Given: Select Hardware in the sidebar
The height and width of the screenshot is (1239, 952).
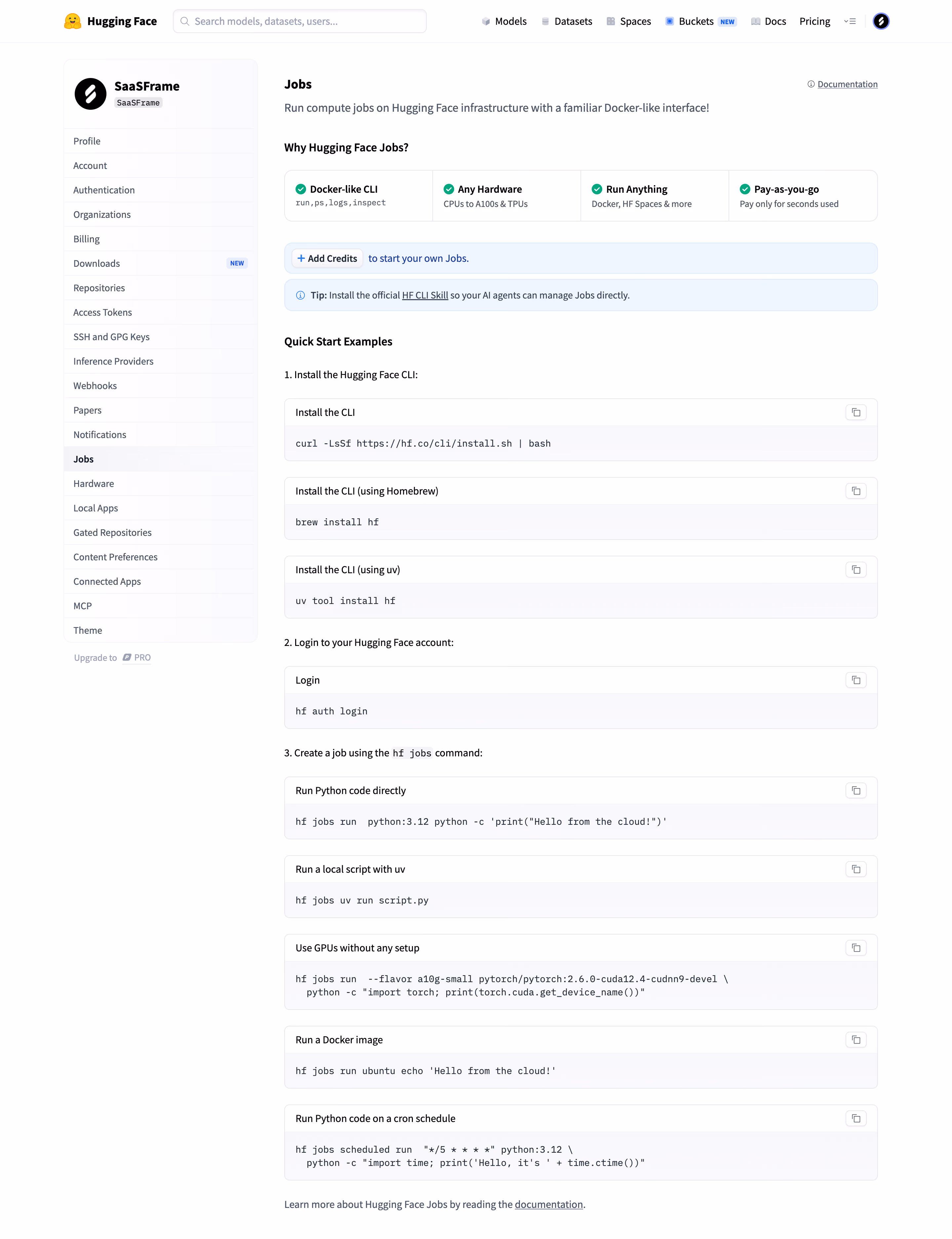Looking at the screenshot, I should (160, 484).
